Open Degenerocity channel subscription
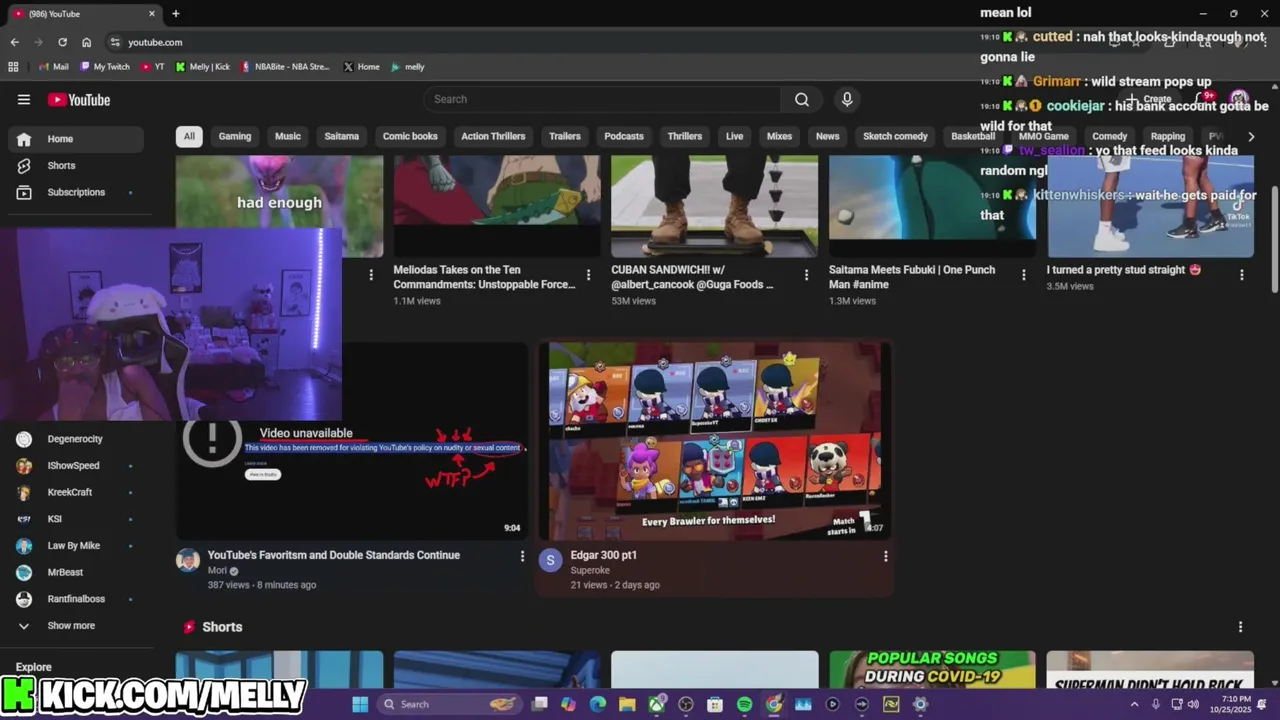 [76, 439]
